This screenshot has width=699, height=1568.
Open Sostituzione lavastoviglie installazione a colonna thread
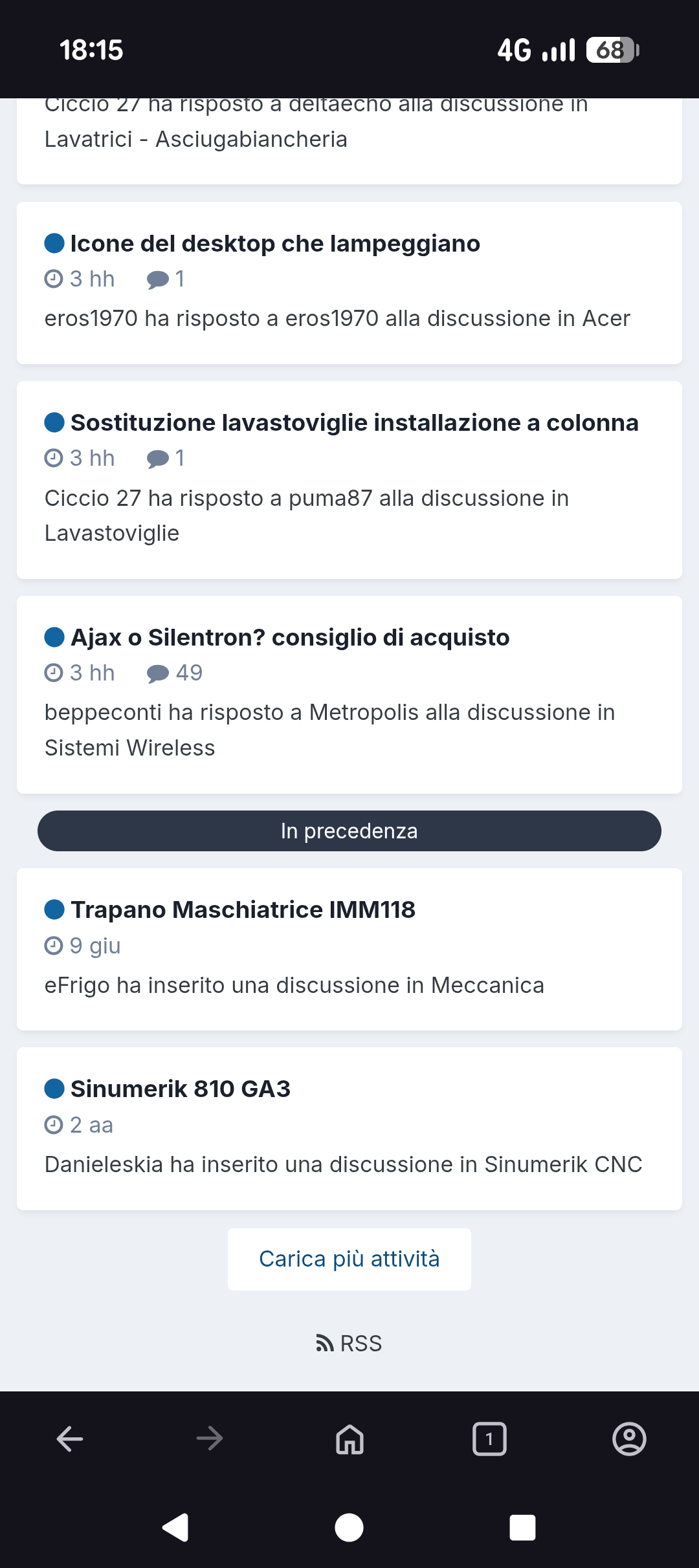coord(355,423)
